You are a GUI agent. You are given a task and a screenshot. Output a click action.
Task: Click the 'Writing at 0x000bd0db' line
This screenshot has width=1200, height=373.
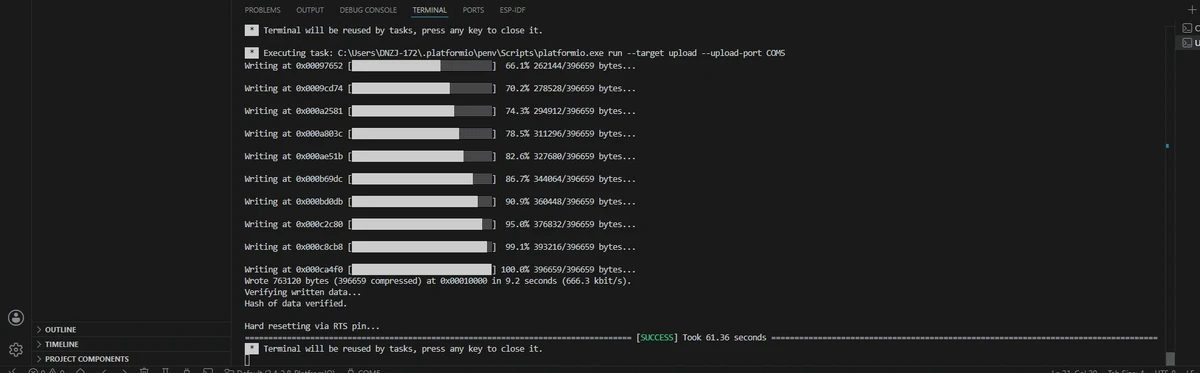[x=440, y=201]
